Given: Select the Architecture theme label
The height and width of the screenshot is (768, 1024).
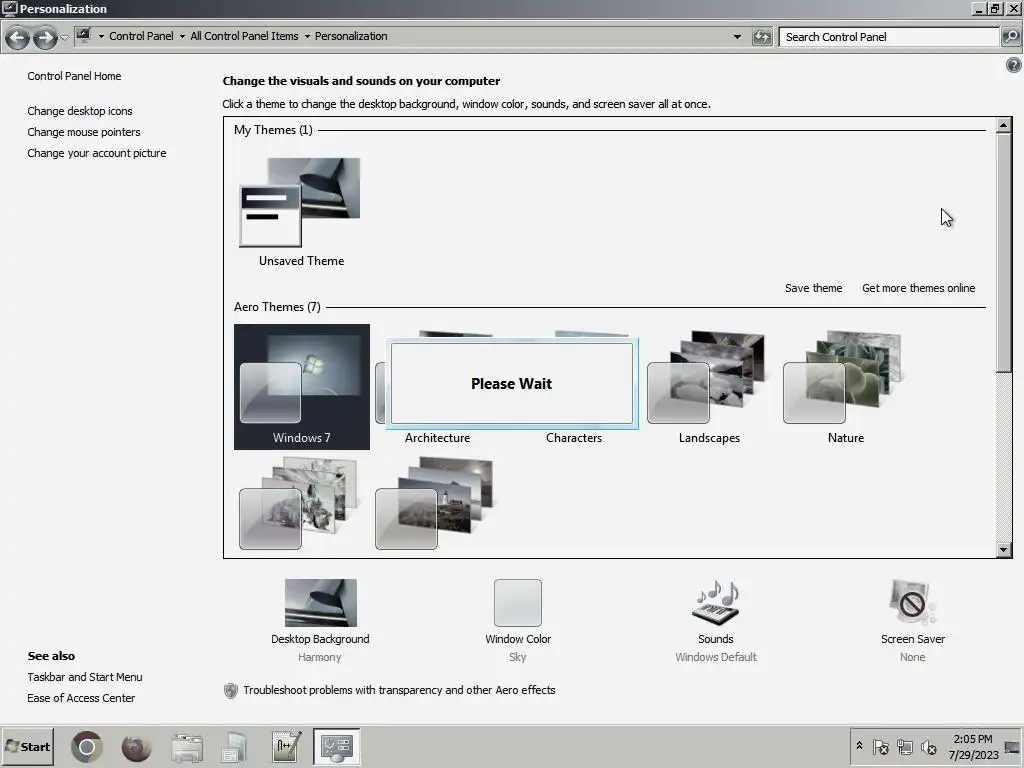Looking at the screenshot, I should click(437, 438).
